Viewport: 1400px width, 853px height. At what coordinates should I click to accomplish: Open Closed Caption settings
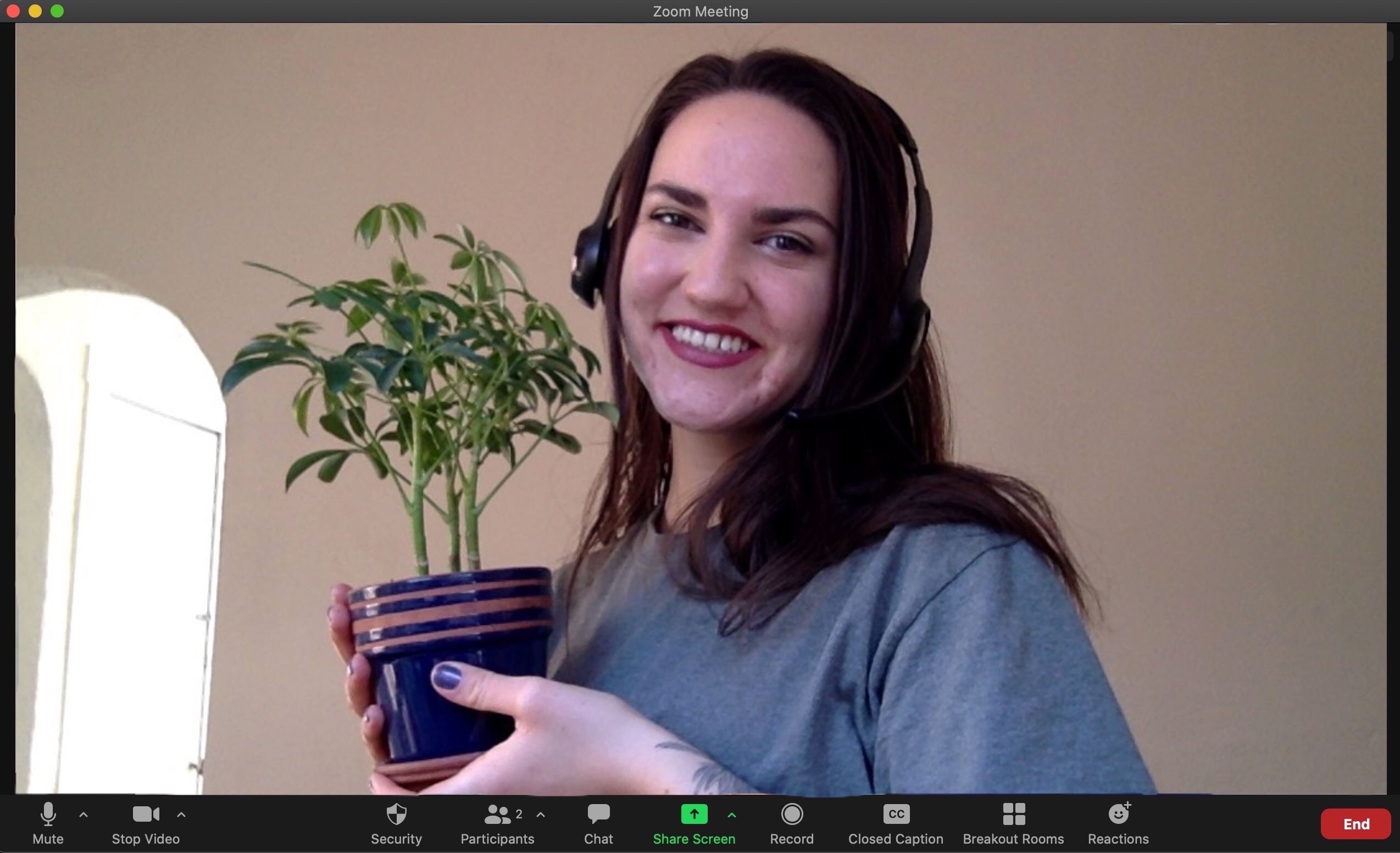point(896,823)
